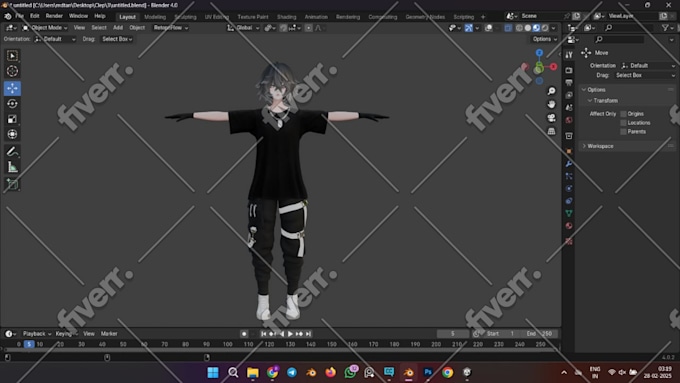Switch to wireframe viewport shading
Image resolution: width=680 pixels, height=383 pixels.
tap(519, 28)
